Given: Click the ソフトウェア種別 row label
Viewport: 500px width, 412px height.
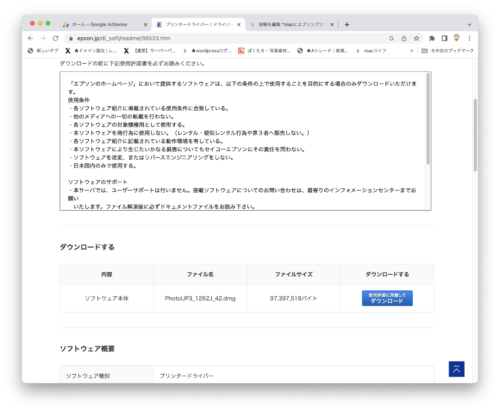Looking at the screenshot, I should coord(88,376).
